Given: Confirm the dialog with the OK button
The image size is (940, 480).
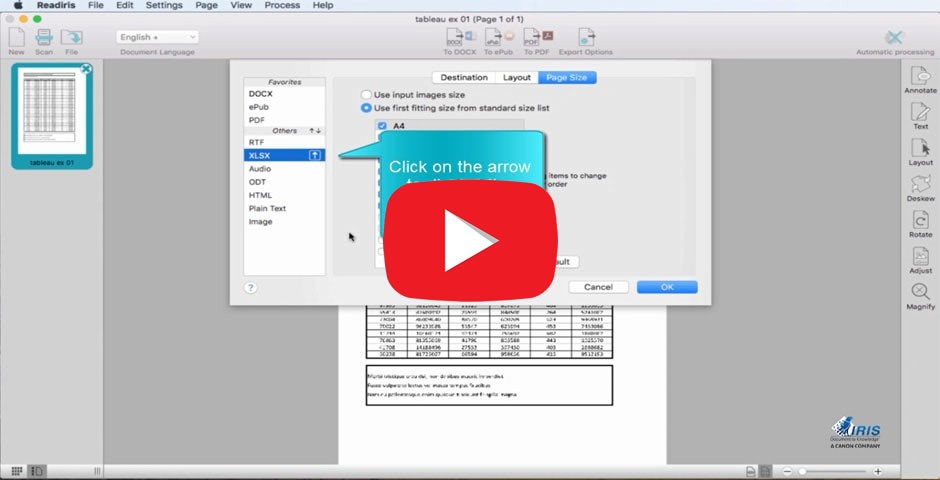Looking at the screenshot, I should 667,287.
